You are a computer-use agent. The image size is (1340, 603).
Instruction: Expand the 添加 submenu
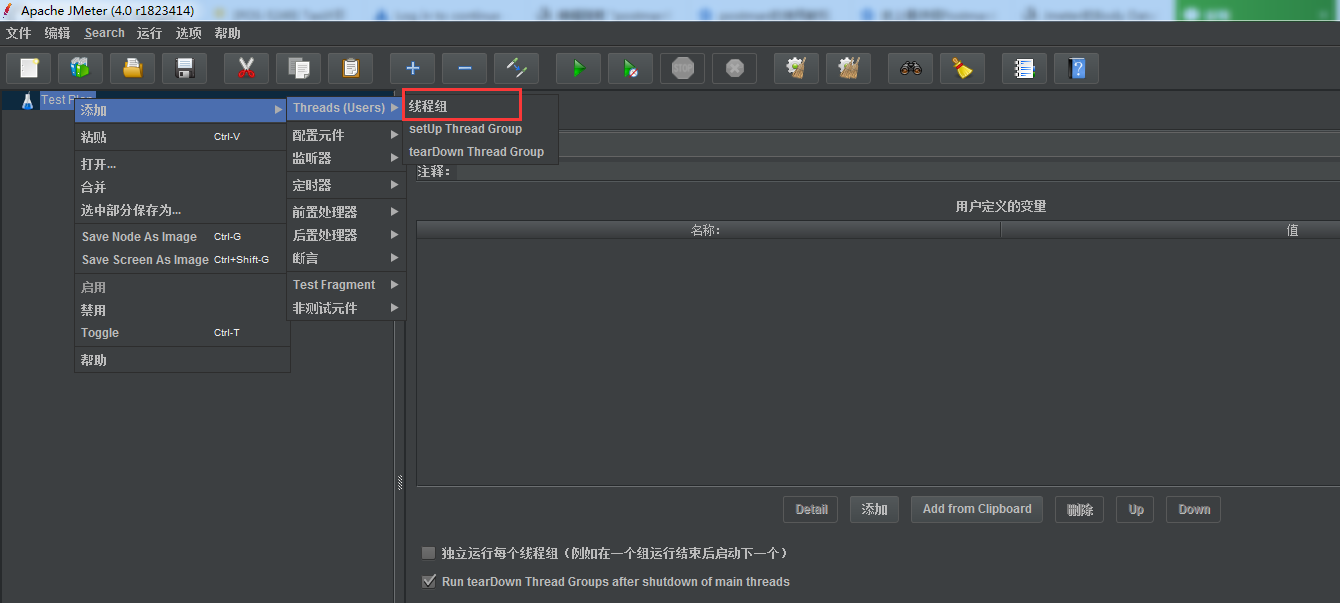[182, 110]
